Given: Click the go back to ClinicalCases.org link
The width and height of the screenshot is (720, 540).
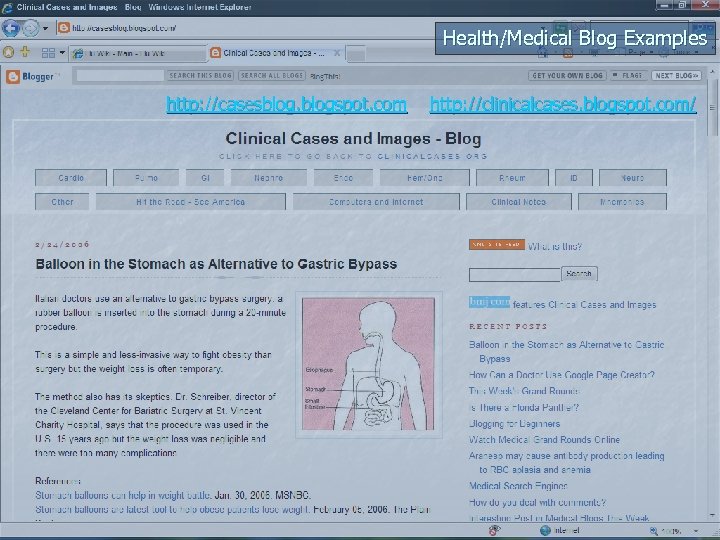Looking at the screenshot, I should 353,156.
